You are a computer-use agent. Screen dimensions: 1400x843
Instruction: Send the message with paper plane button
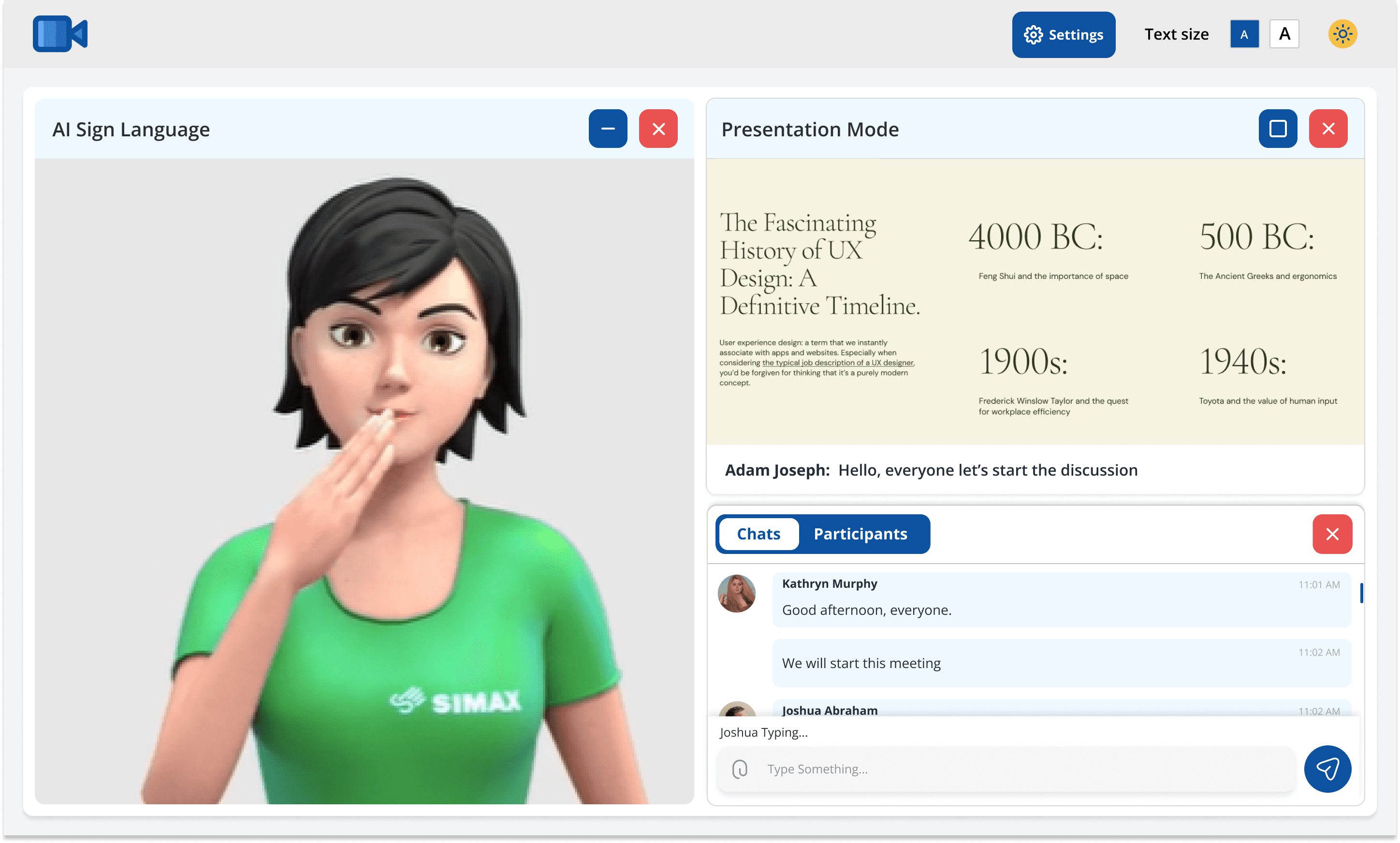click(x=1327, y=769)
